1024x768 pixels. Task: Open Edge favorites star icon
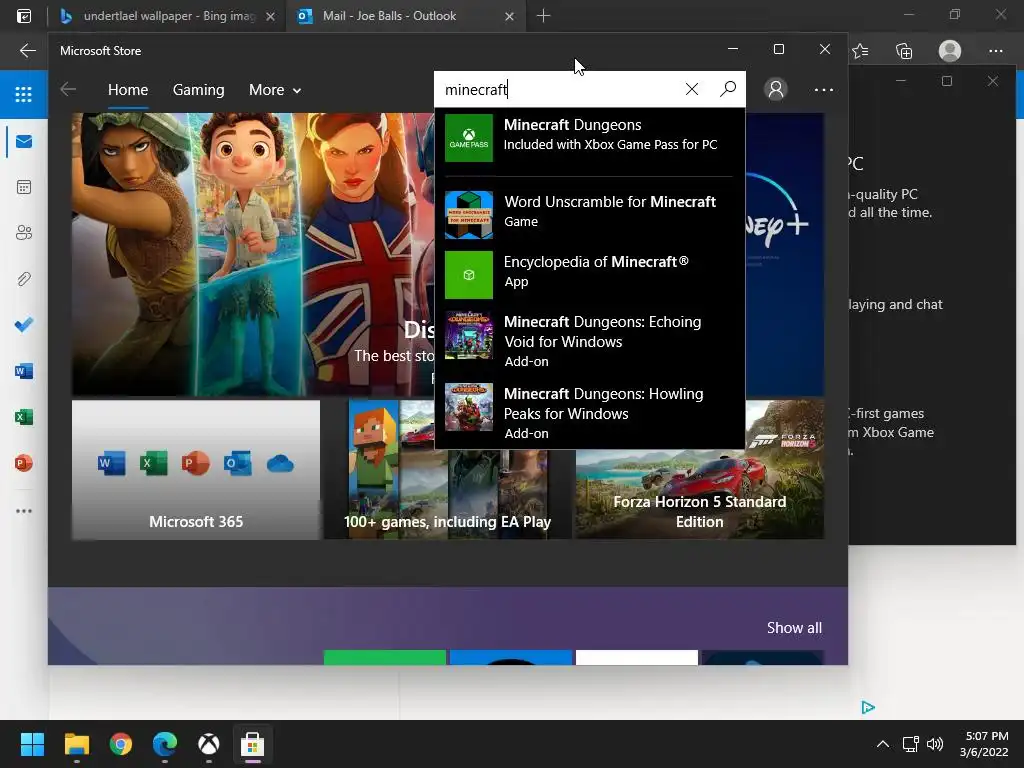tap(861, 51)
